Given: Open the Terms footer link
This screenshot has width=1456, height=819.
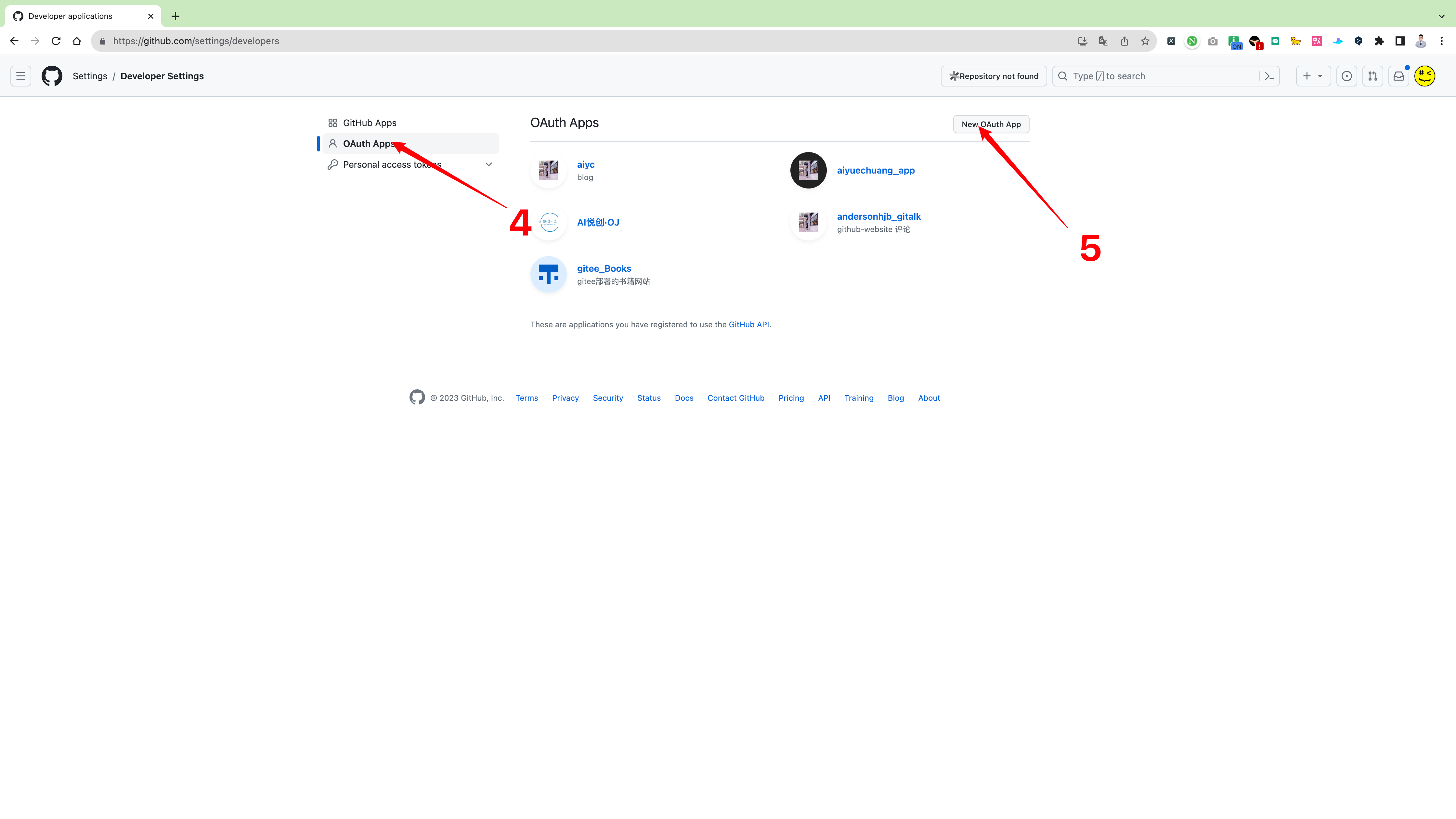Looking at the screenshot, I should tap(527, 398).
